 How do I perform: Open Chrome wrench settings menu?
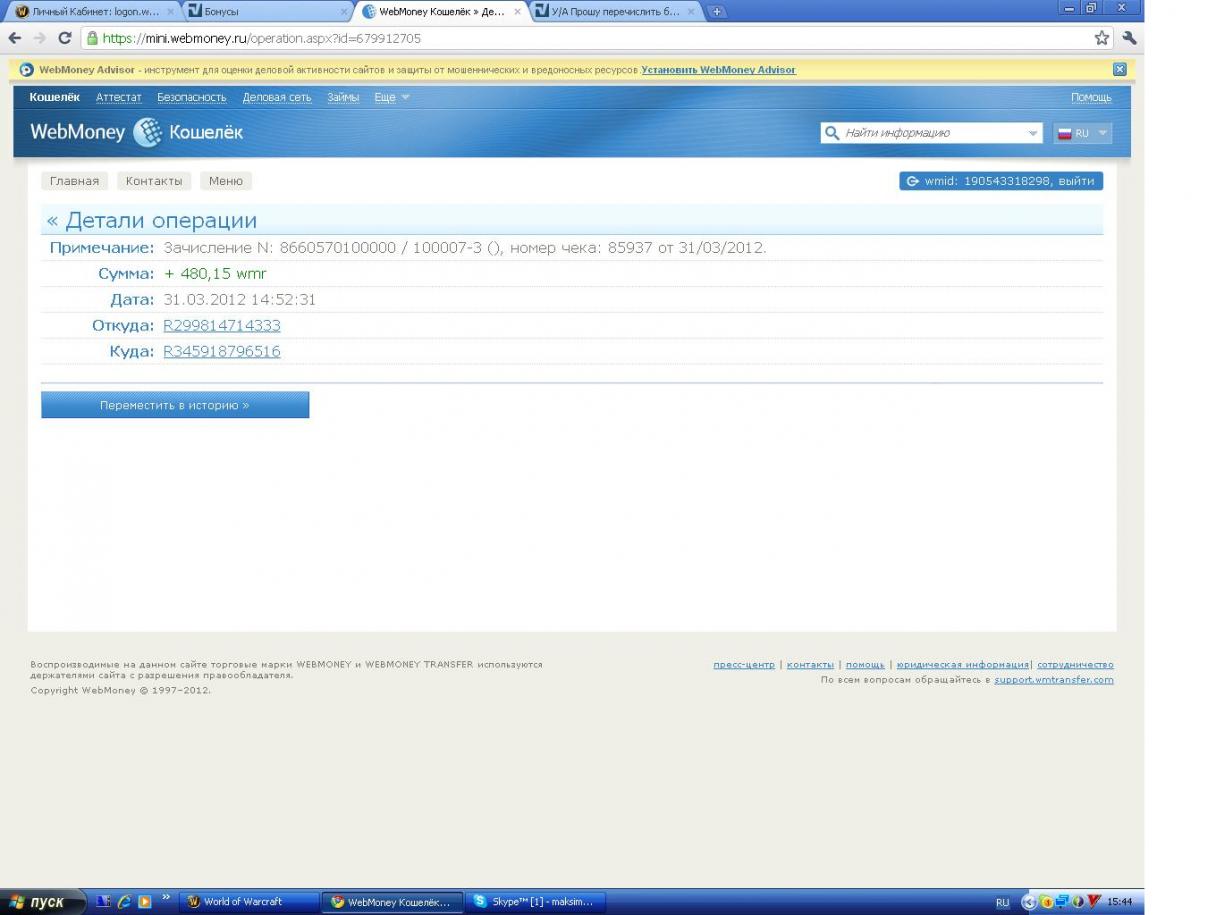pyautogui.click(x=1130, y=38)
